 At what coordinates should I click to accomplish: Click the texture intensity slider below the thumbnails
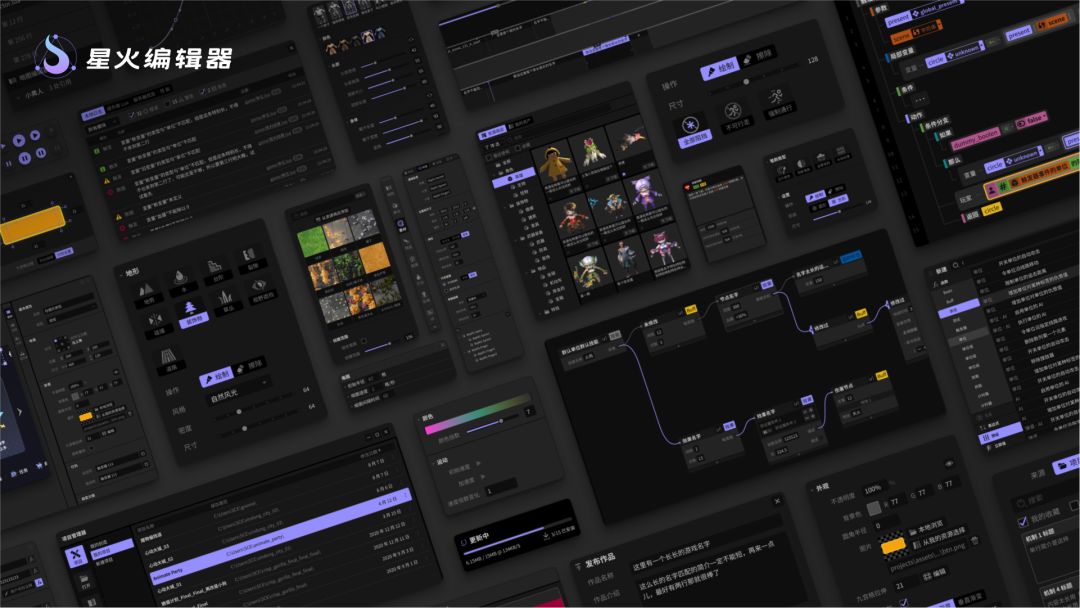pyautogui.click(x=389, y=345)
